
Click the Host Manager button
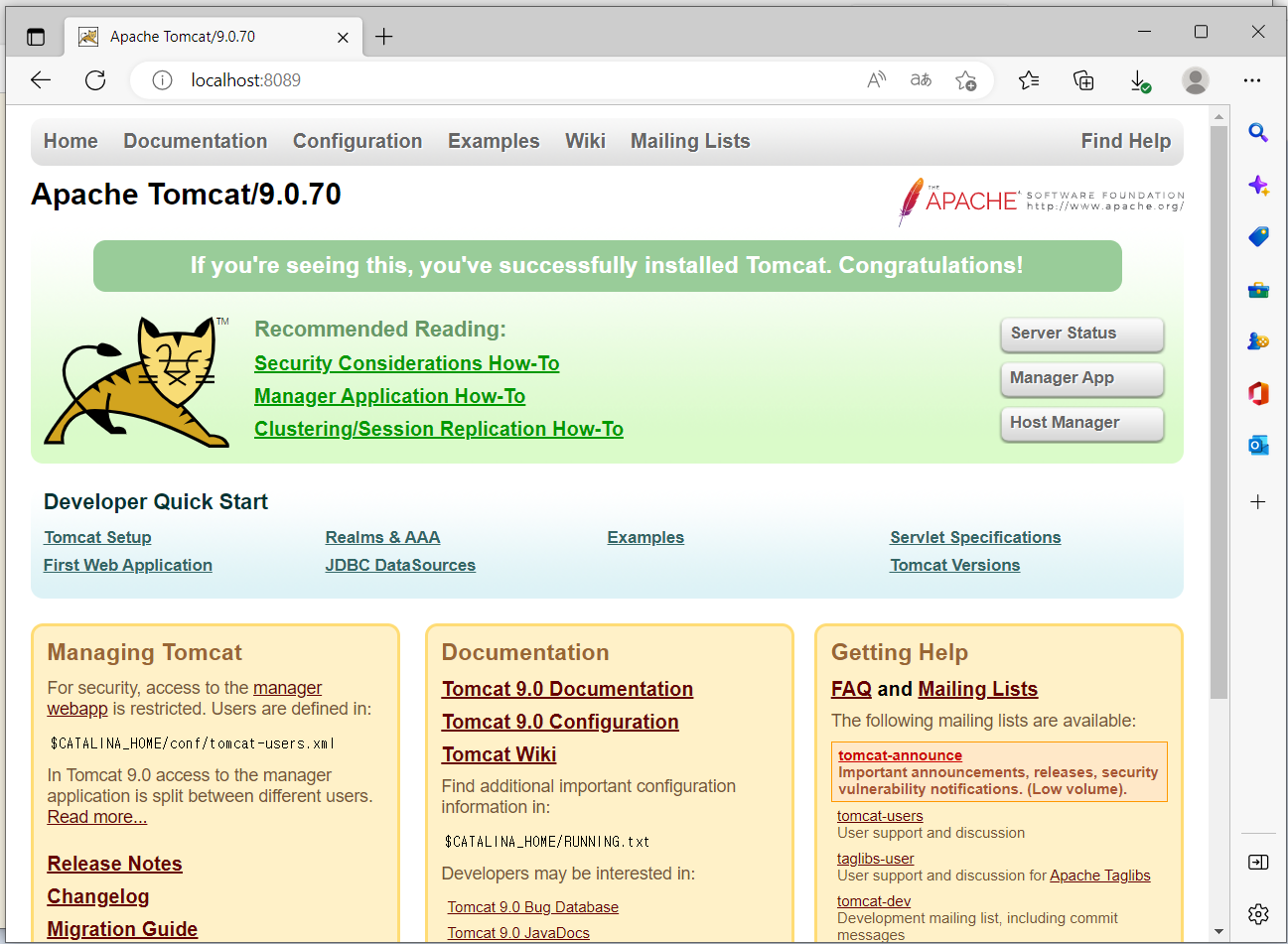click(1081, 424)
